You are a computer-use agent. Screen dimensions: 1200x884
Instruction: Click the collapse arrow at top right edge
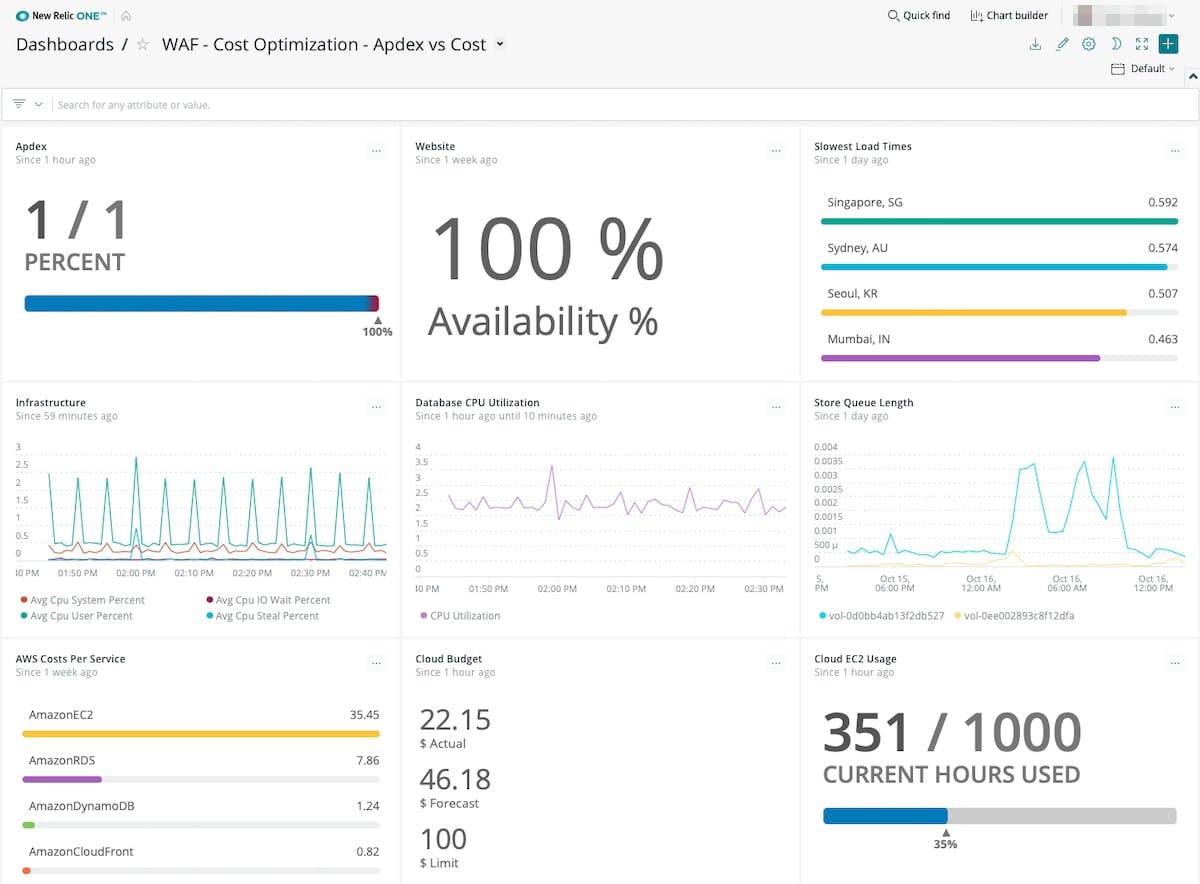click(1192, 75)
